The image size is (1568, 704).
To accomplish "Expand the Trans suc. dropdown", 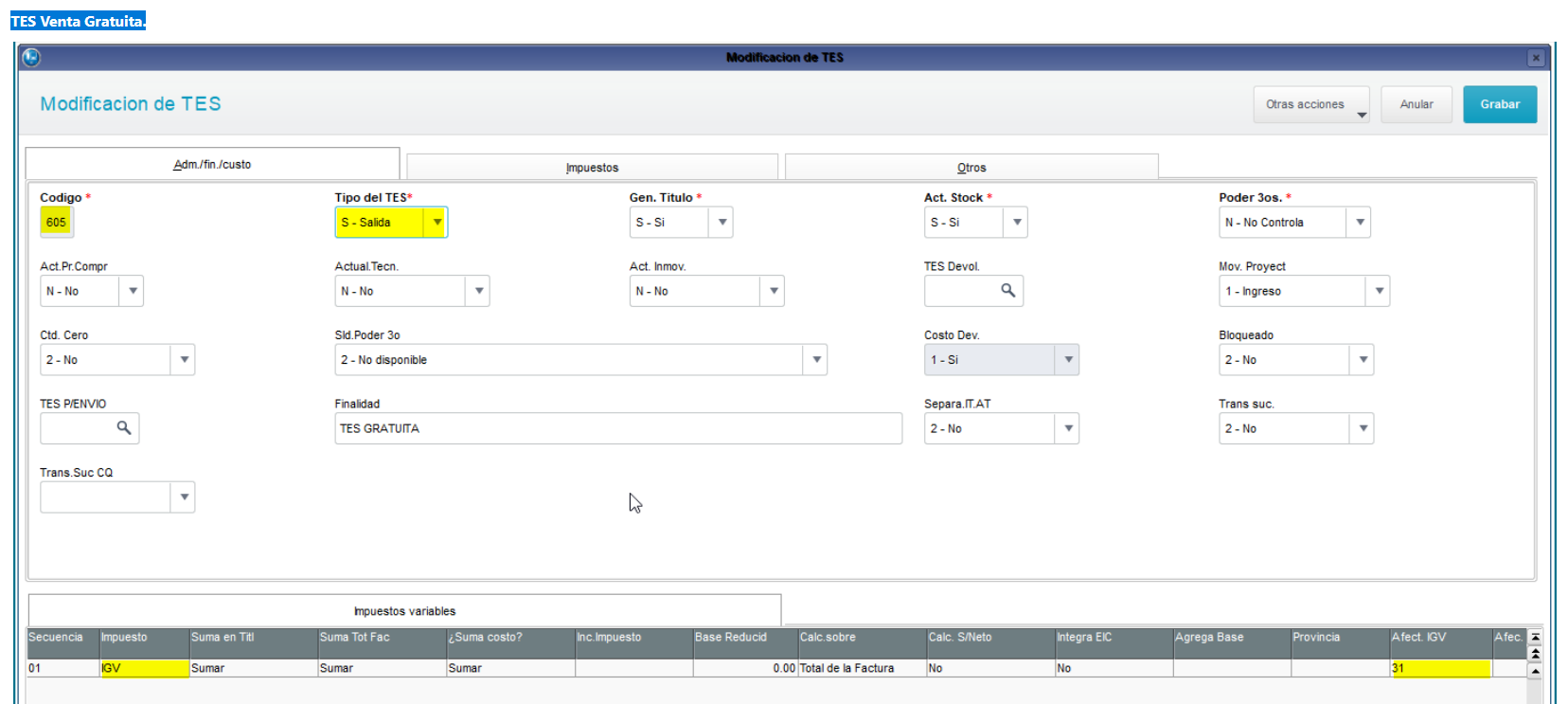I will click(x=1363, y=428).
